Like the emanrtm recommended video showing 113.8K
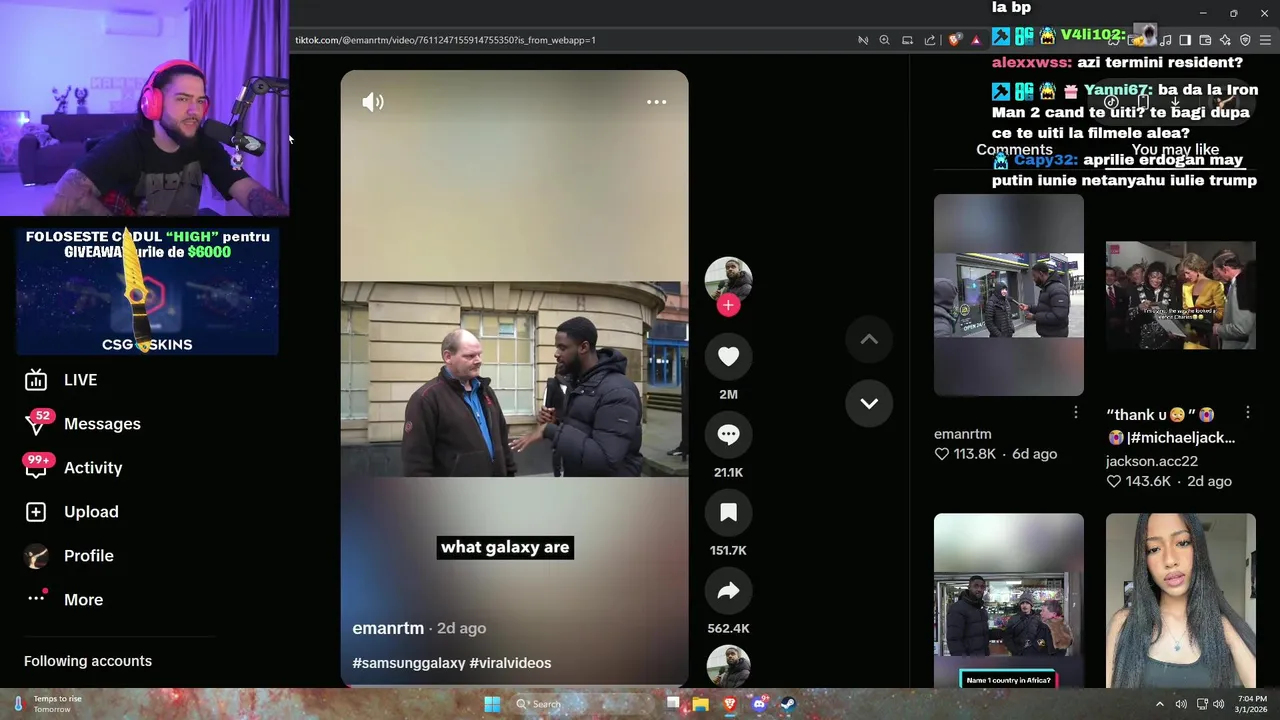 (941, 454)
